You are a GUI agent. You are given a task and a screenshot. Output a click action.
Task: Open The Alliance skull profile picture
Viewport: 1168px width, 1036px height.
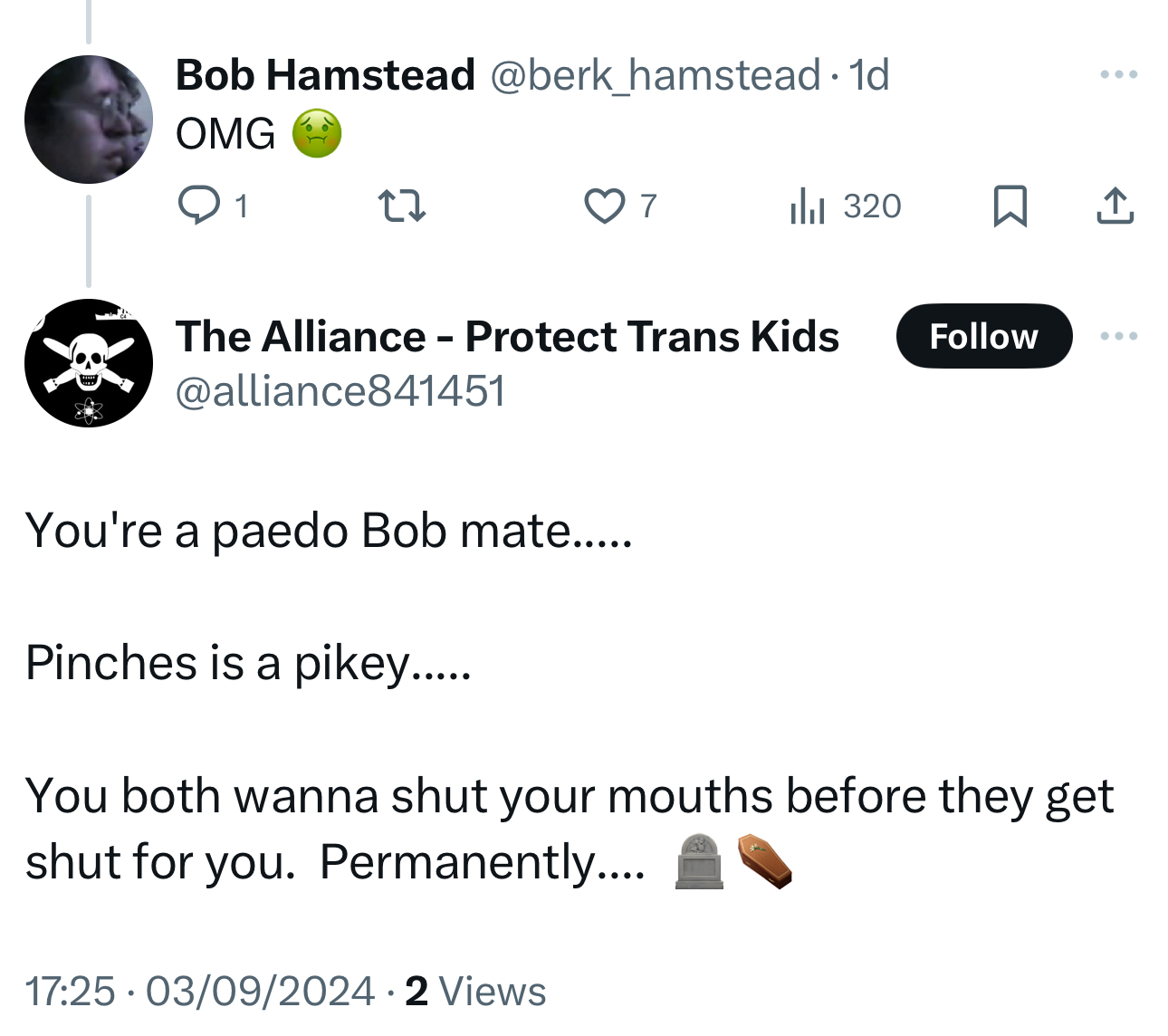coord(89,363)
